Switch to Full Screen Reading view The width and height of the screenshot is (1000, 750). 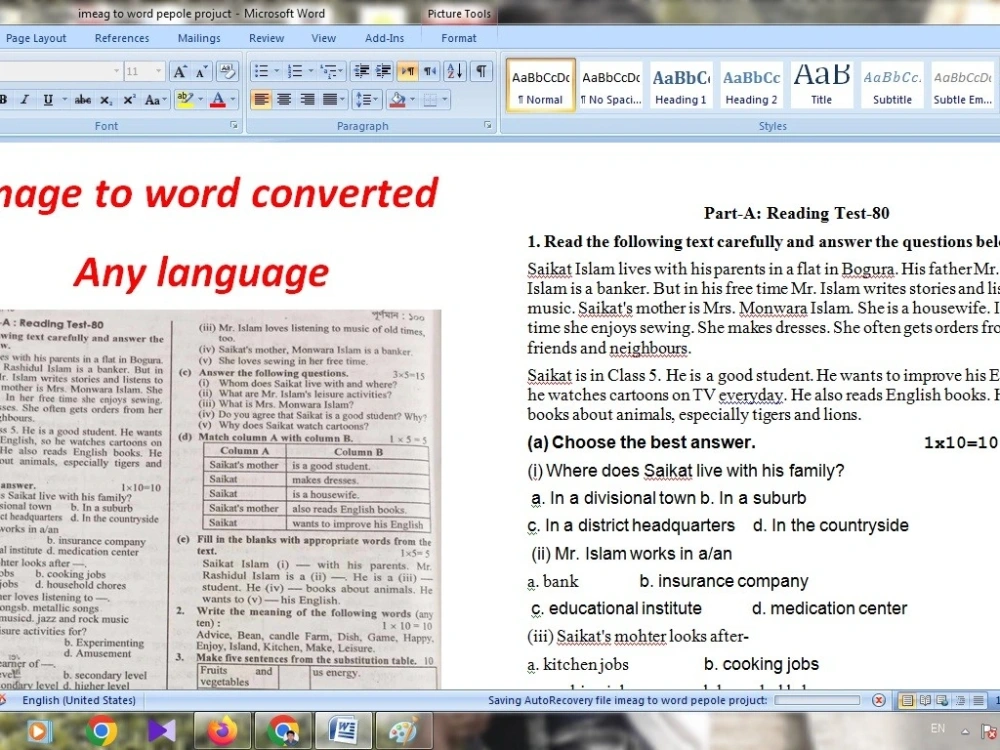click(x=925, y=701)
